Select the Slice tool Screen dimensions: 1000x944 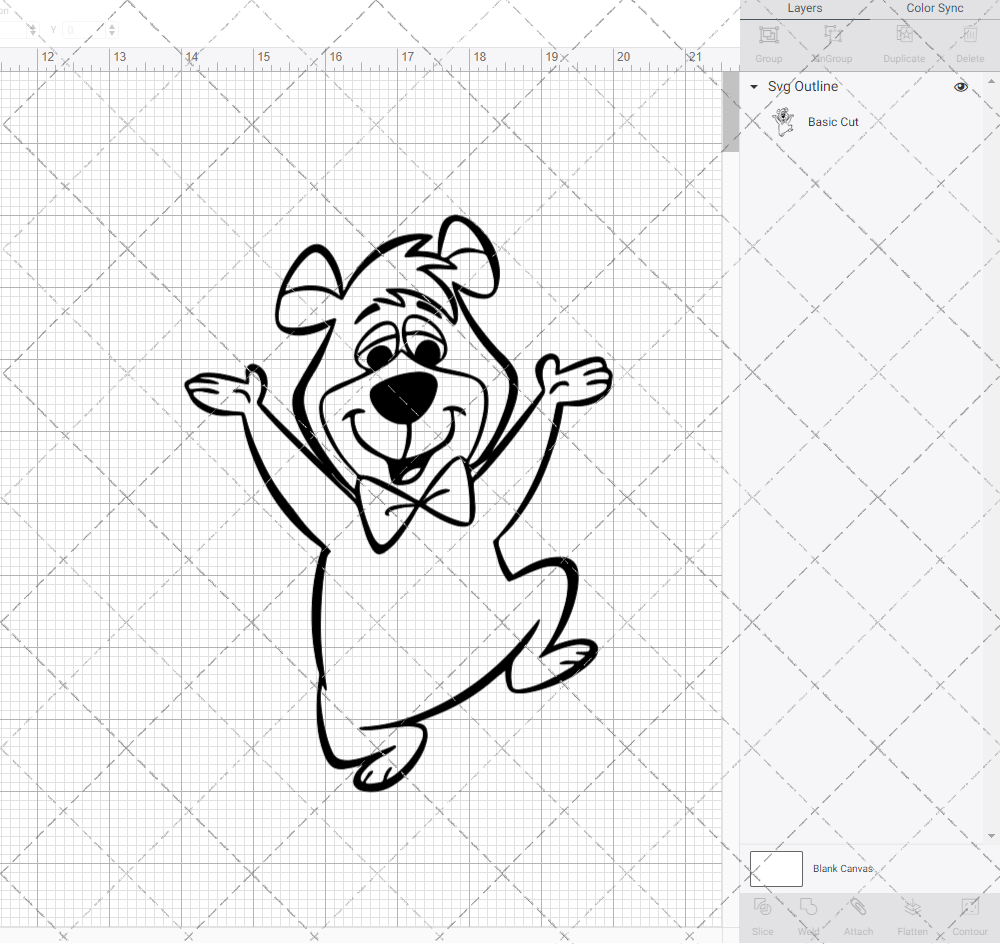click(x=762, y=914)
